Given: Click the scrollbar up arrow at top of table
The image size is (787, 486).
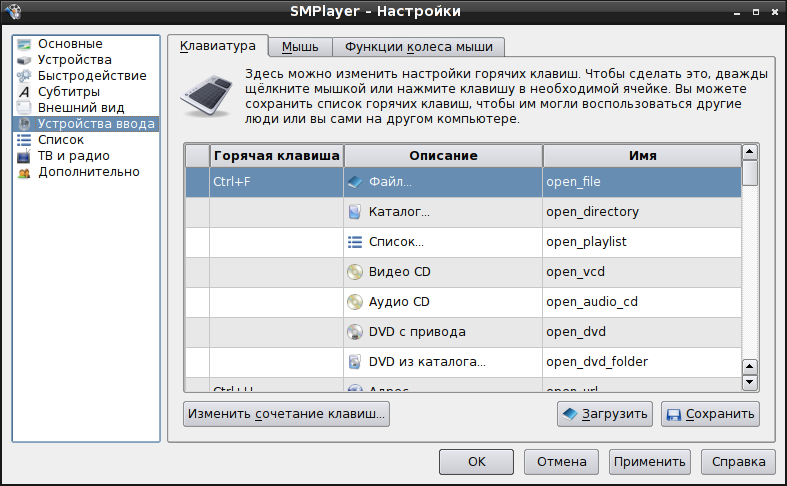Looking at the screenshot, I should (x=749, y=152).
